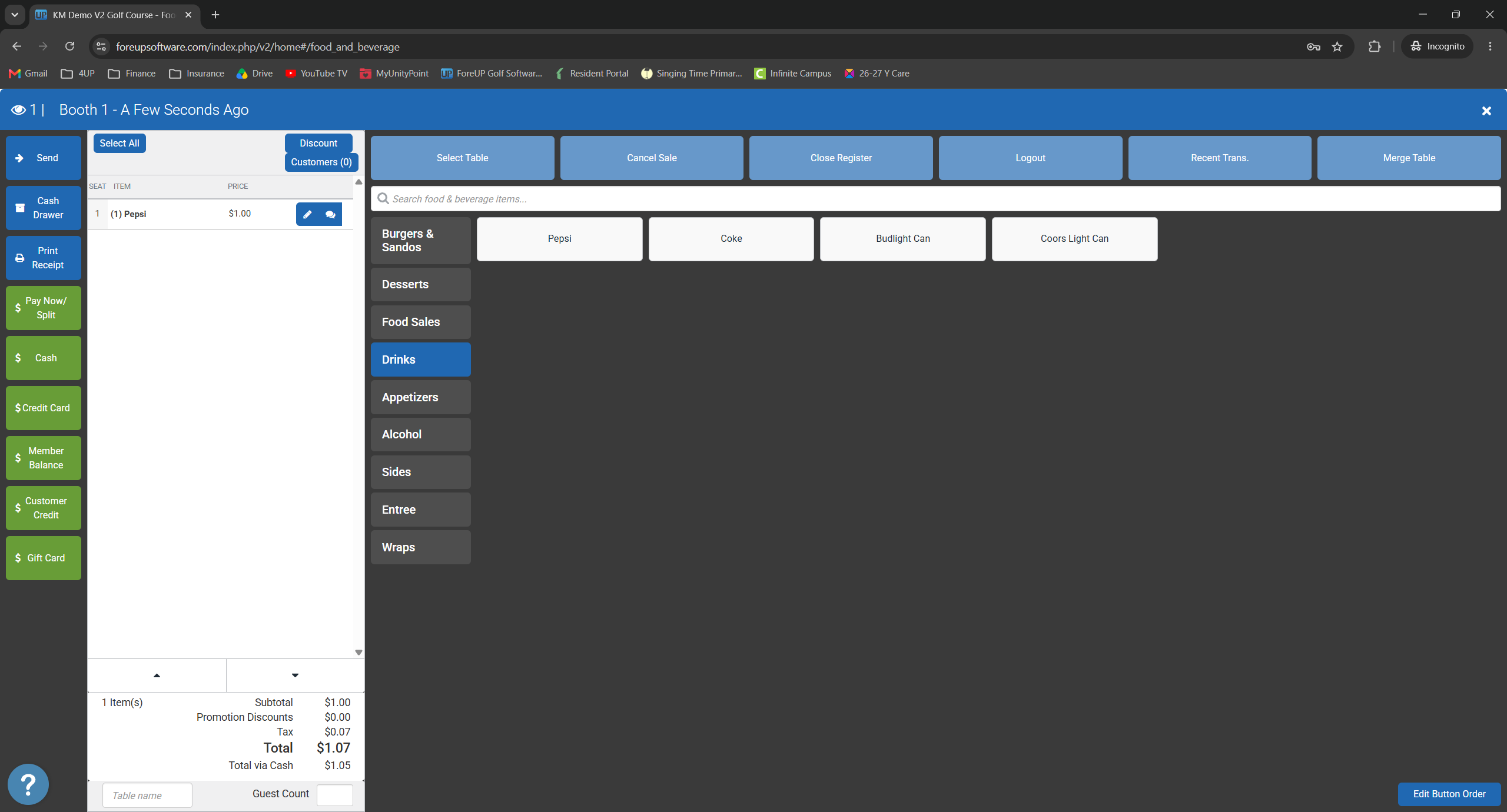Click the blue Logout button
This screenshot has width=1507, height=812.
[x=1030, y=158]
